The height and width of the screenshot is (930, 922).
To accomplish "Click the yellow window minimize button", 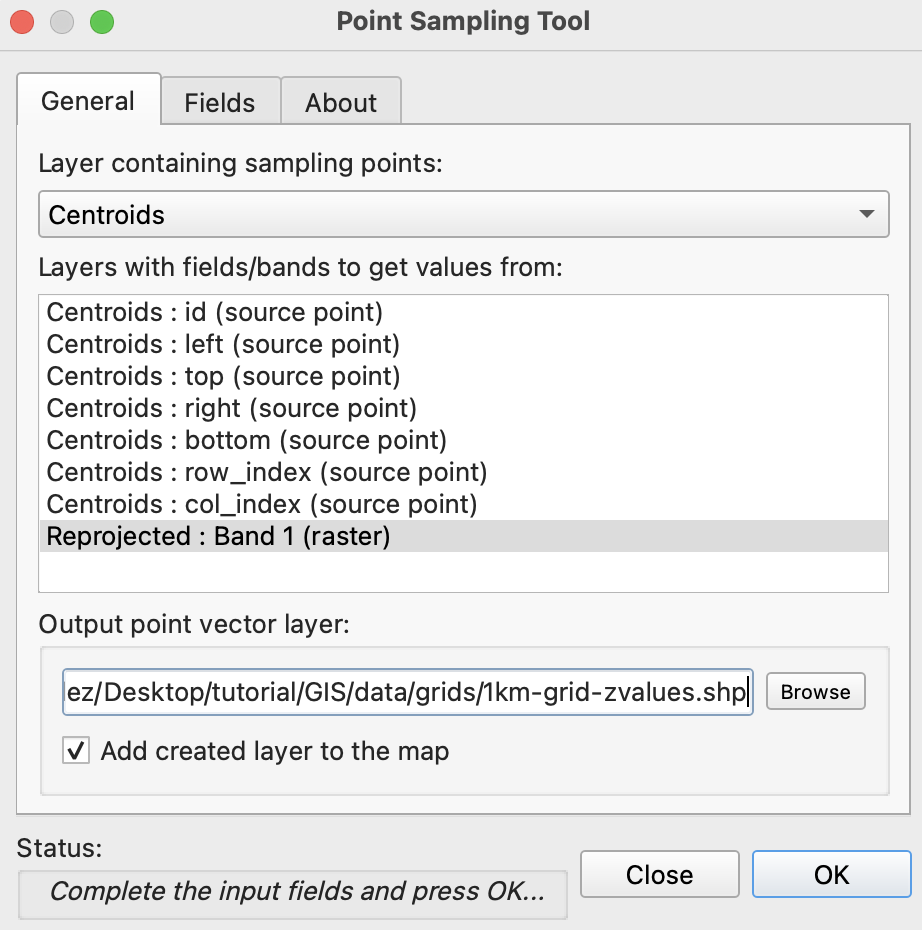I will (63, 21).
